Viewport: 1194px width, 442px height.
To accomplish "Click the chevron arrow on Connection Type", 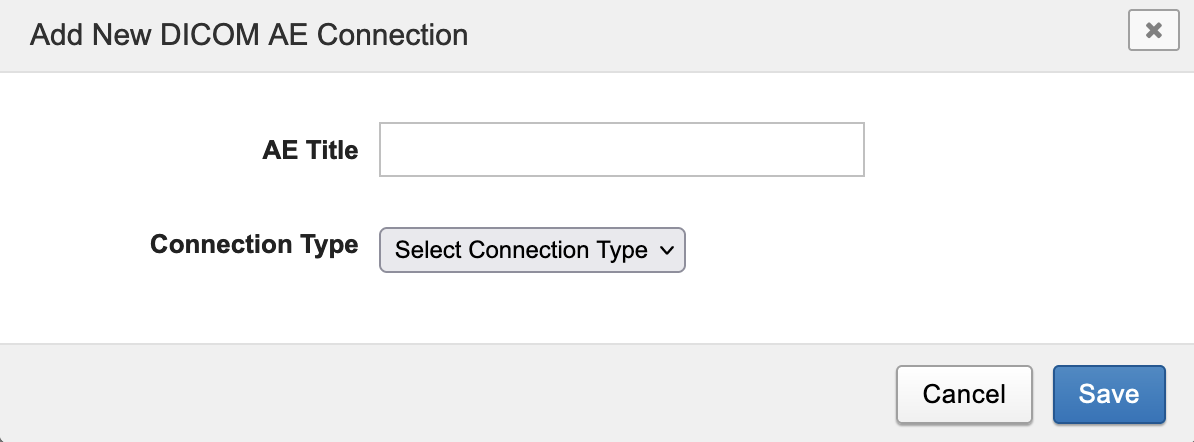I will pos(667,250).
